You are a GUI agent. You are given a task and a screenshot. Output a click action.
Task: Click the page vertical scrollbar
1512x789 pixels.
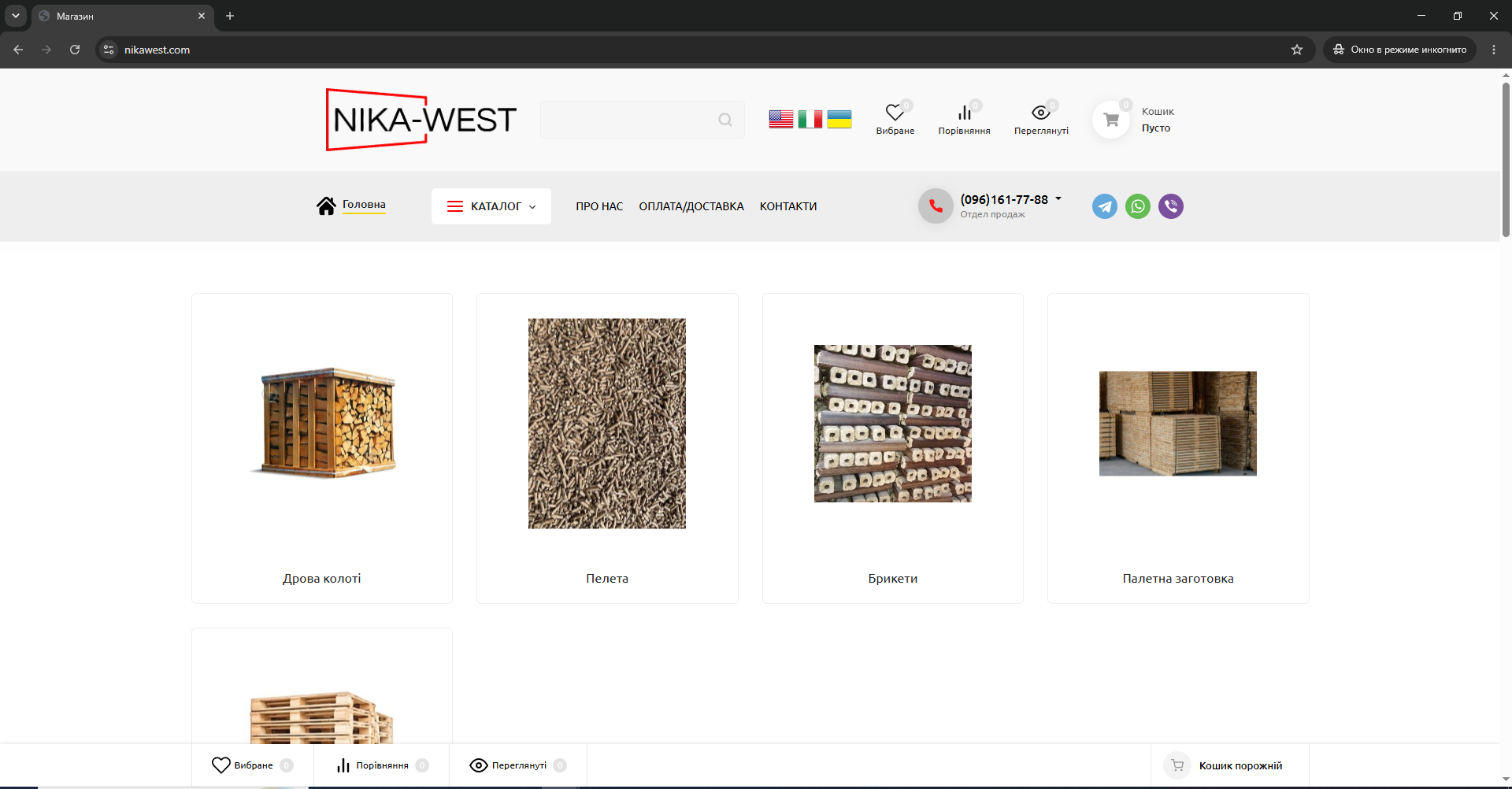[x=1506, y=160]
